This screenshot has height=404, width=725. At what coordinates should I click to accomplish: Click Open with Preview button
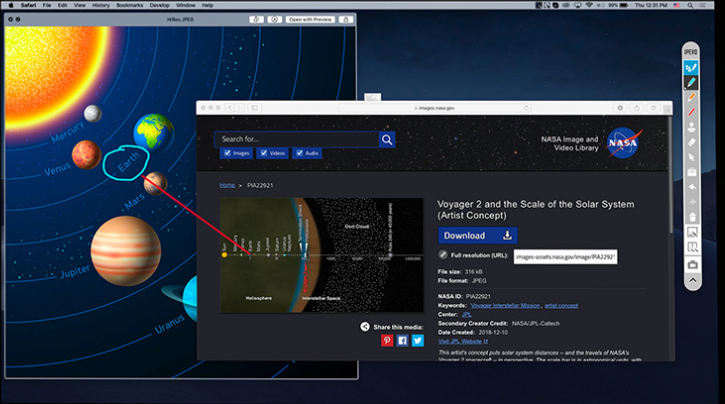point(311,19)
